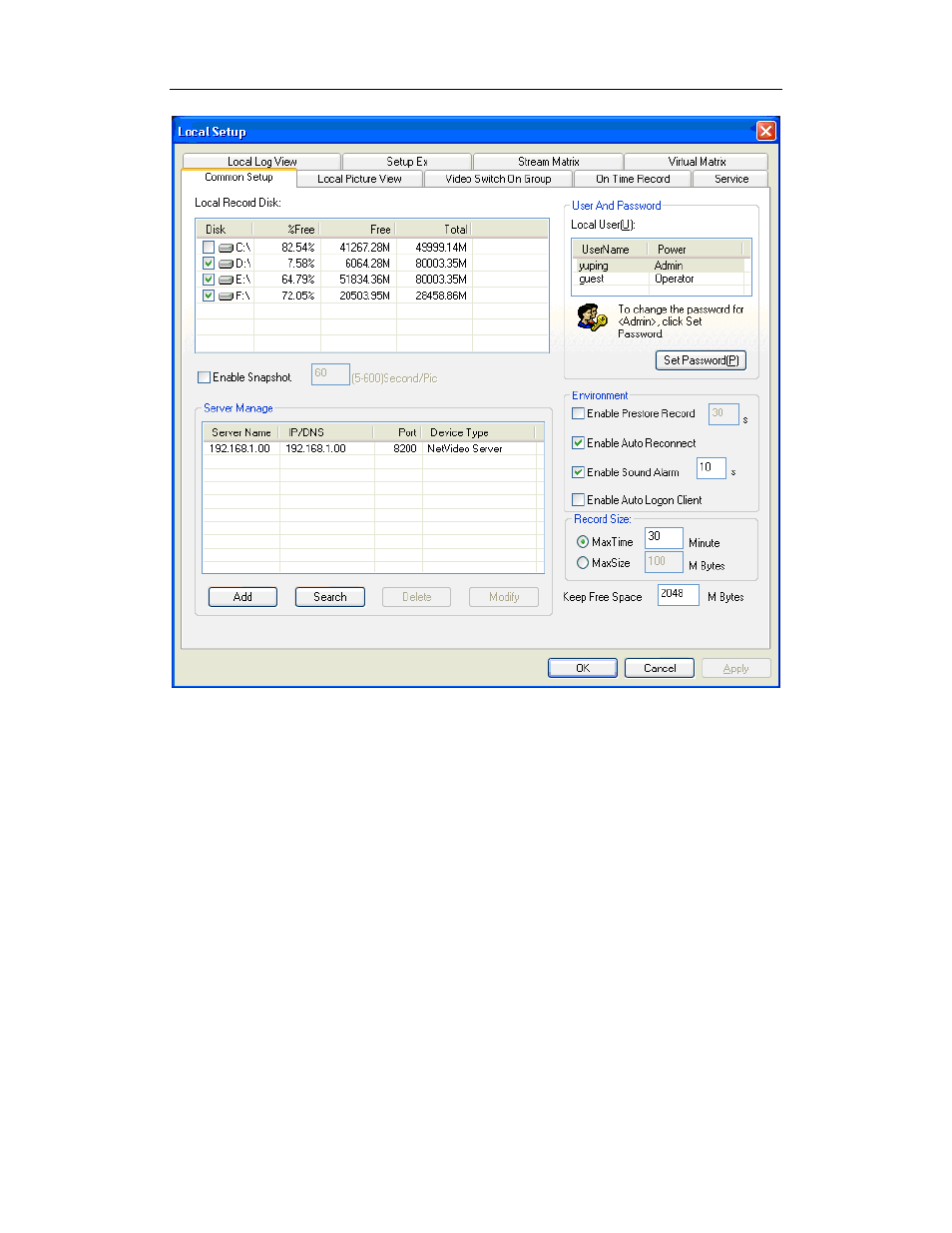
Task: Select the MaxTime radio button
Action: pyautogui.click(x=583, y=542)
